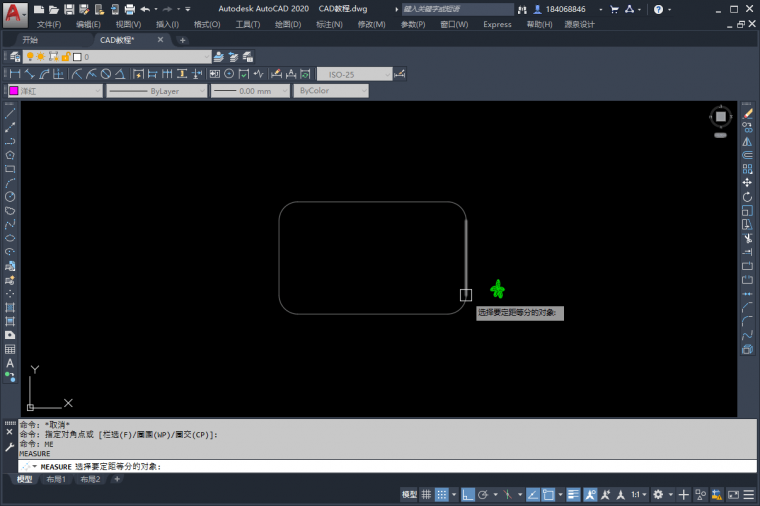Switch to the 开始 tab
Image resolution: width=760 pixels, height=506 pixels.
click(31, 40)
